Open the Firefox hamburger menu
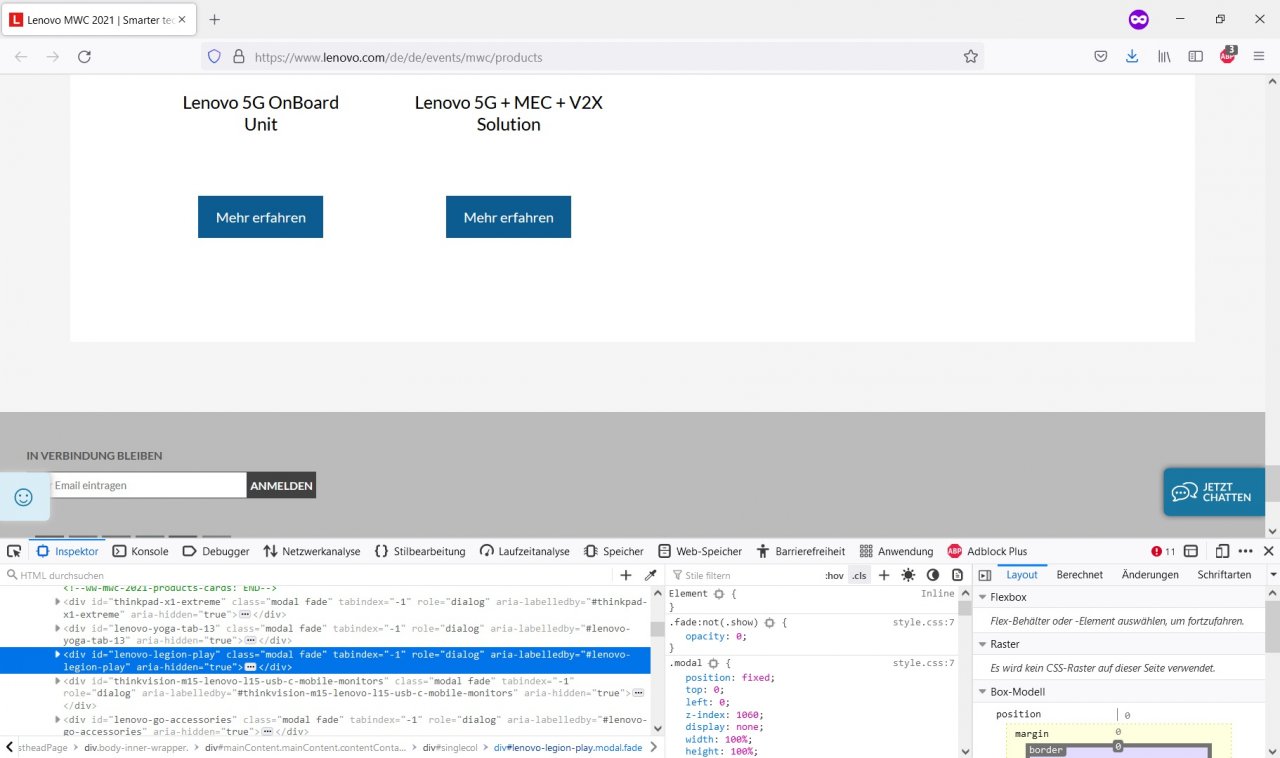This screenshot has height=758, width=1280. 1259,57
